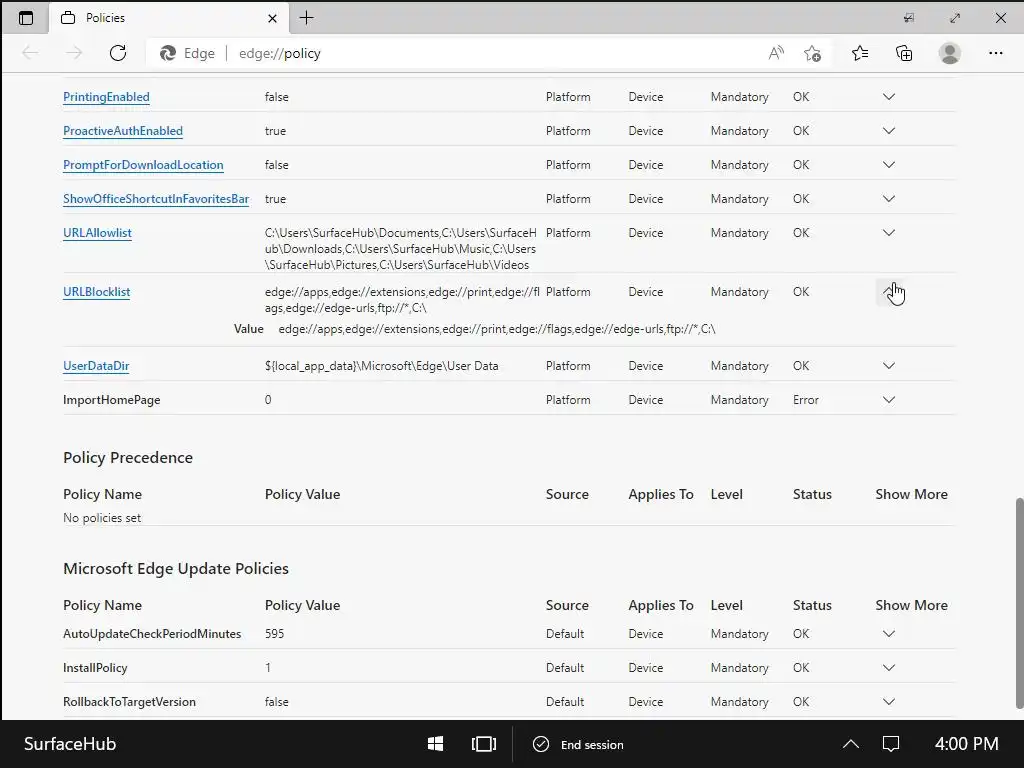Open the ShowOfficeShortcutInFavoritesBar link

tap(156, 199)
